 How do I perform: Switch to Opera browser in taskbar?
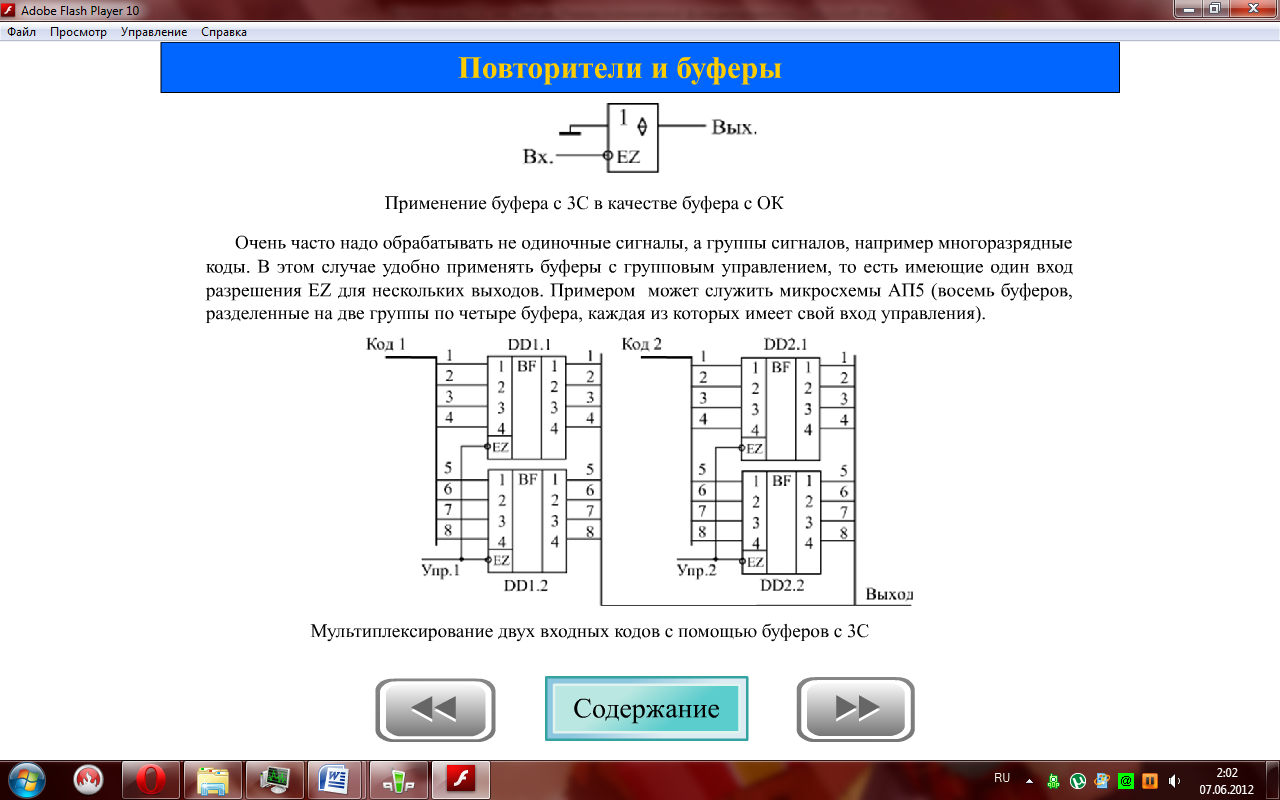point(151,779)
